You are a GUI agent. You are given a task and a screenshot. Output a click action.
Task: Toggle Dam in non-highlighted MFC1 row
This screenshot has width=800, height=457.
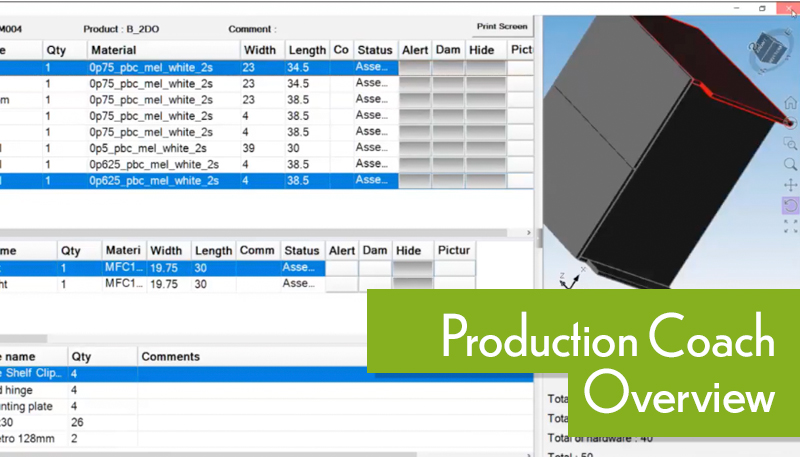click(x=375, y=284)
